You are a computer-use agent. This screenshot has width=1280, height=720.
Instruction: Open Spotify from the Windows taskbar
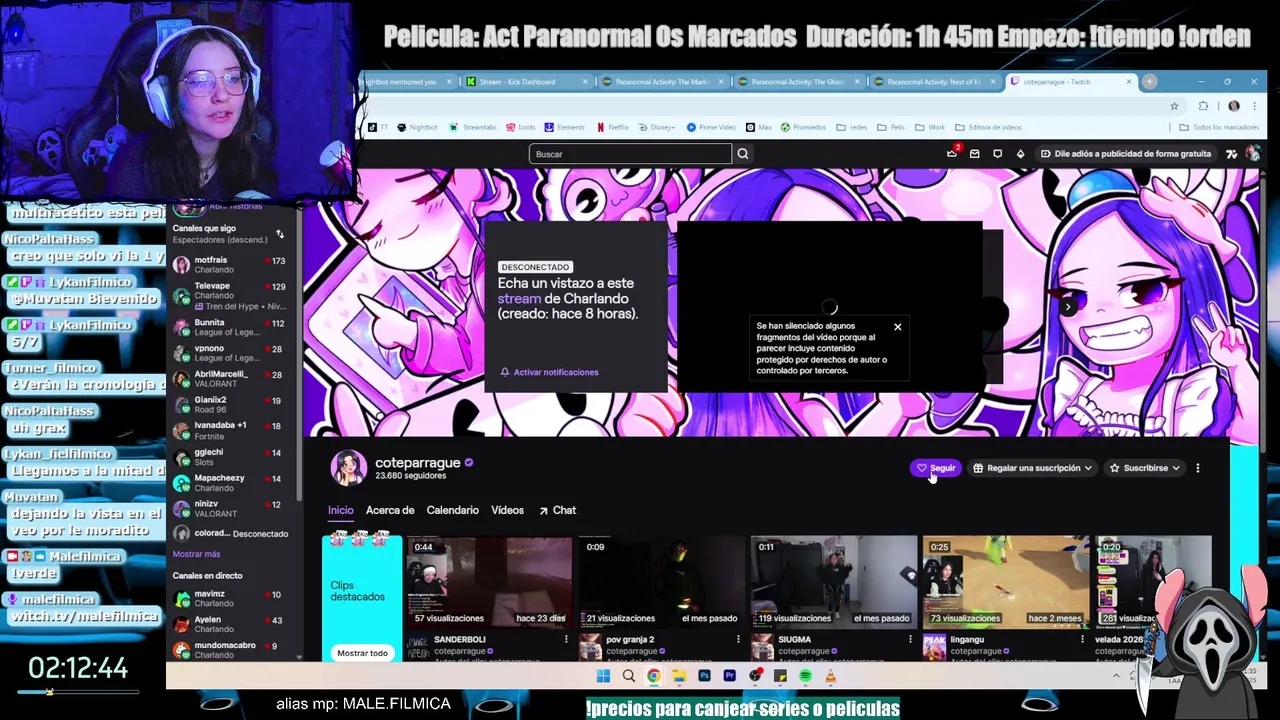tap(805, 676)
